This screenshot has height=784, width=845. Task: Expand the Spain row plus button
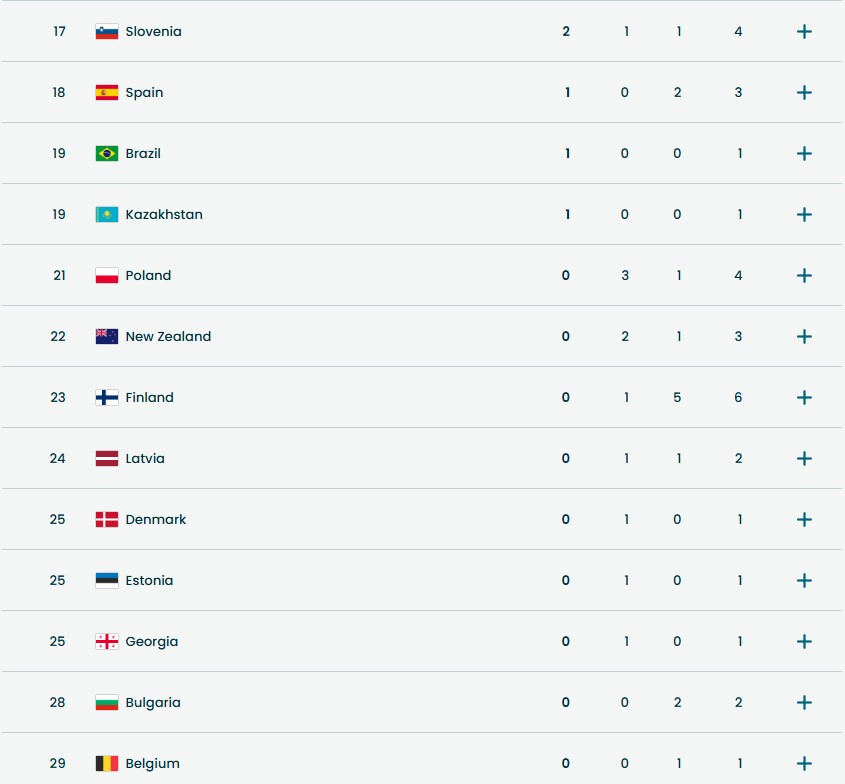coord(804,93)
